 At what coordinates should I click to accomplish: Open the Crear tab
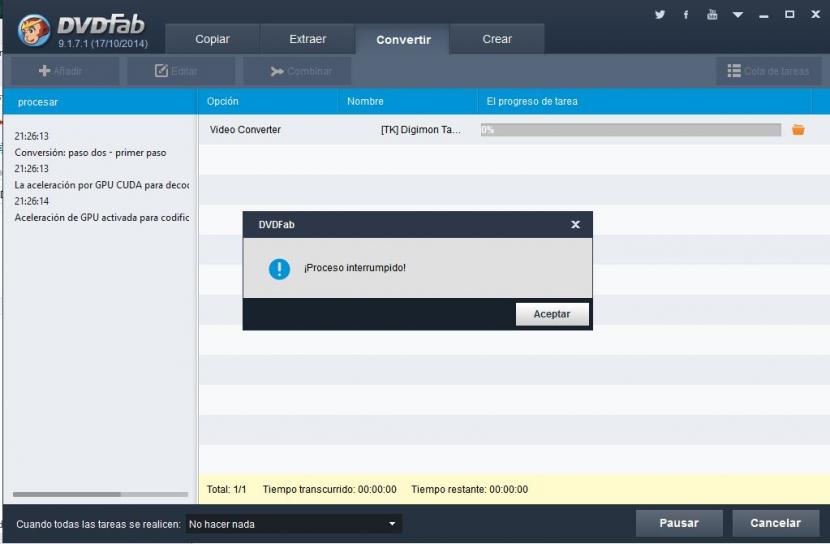tap(497, 39)
